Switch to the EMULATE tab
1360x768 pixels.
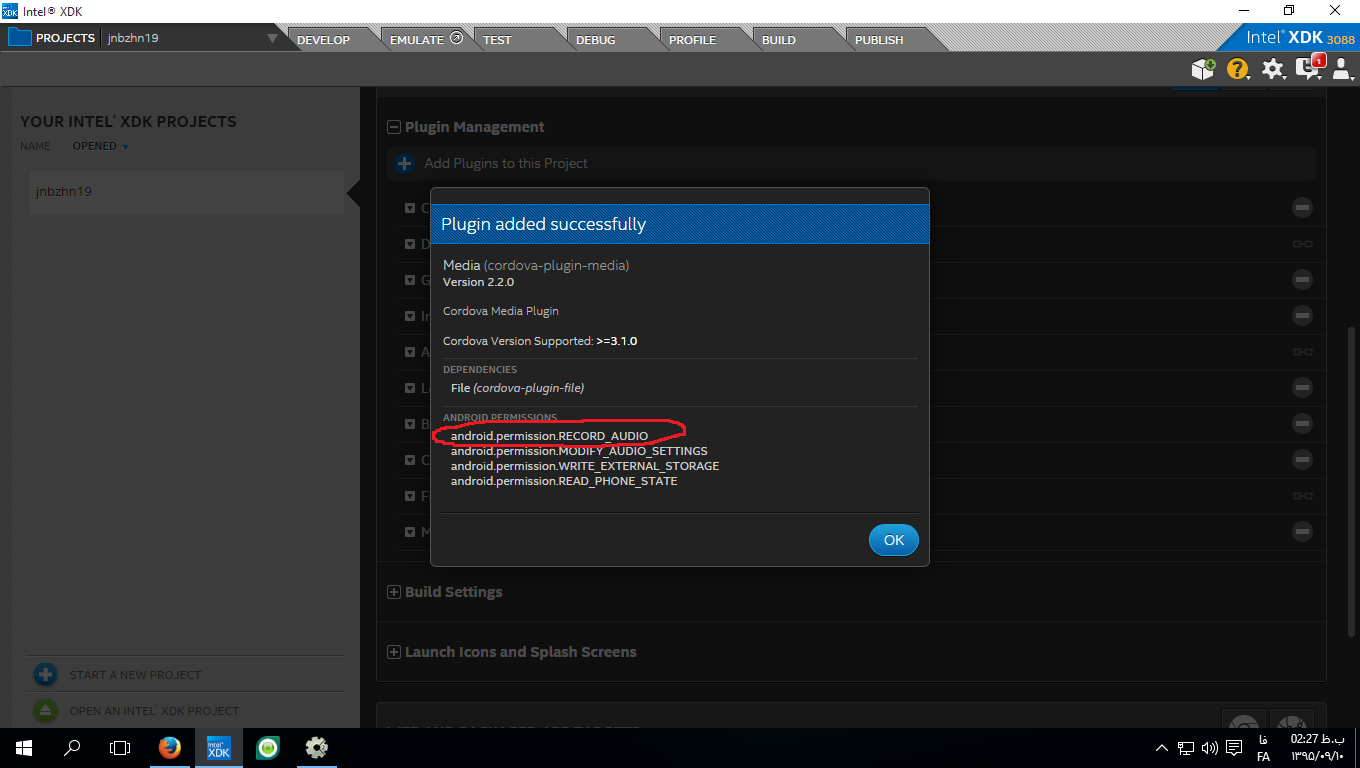click(426, 40)
